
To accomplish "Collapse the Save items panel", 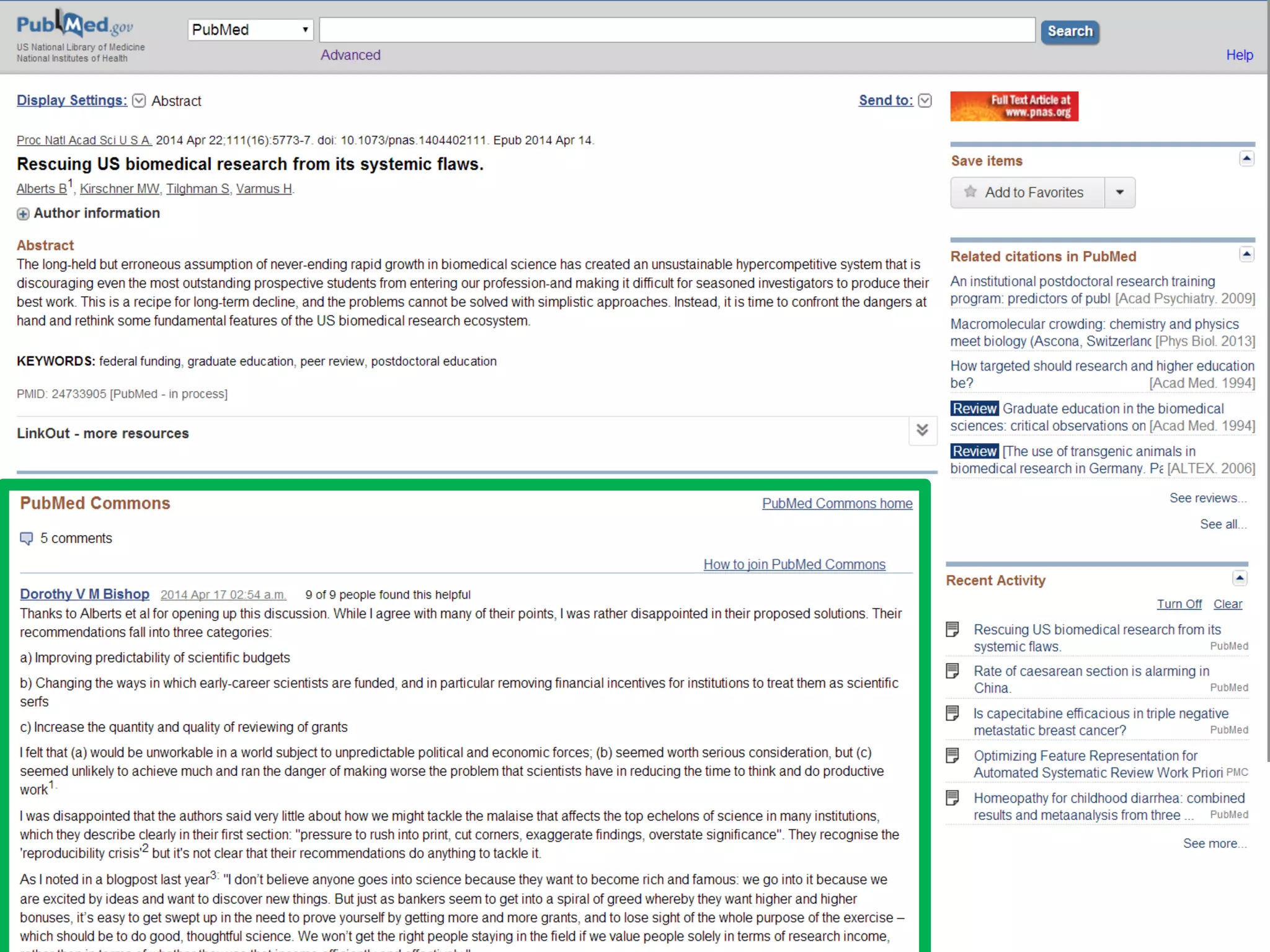I will [x=1246, y=159].
